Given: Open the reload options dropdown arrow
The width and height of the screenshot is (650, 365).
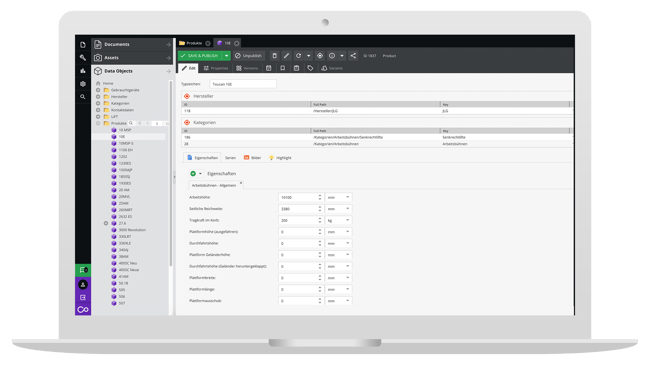Looking at the screenshot, I should [308, 56].
